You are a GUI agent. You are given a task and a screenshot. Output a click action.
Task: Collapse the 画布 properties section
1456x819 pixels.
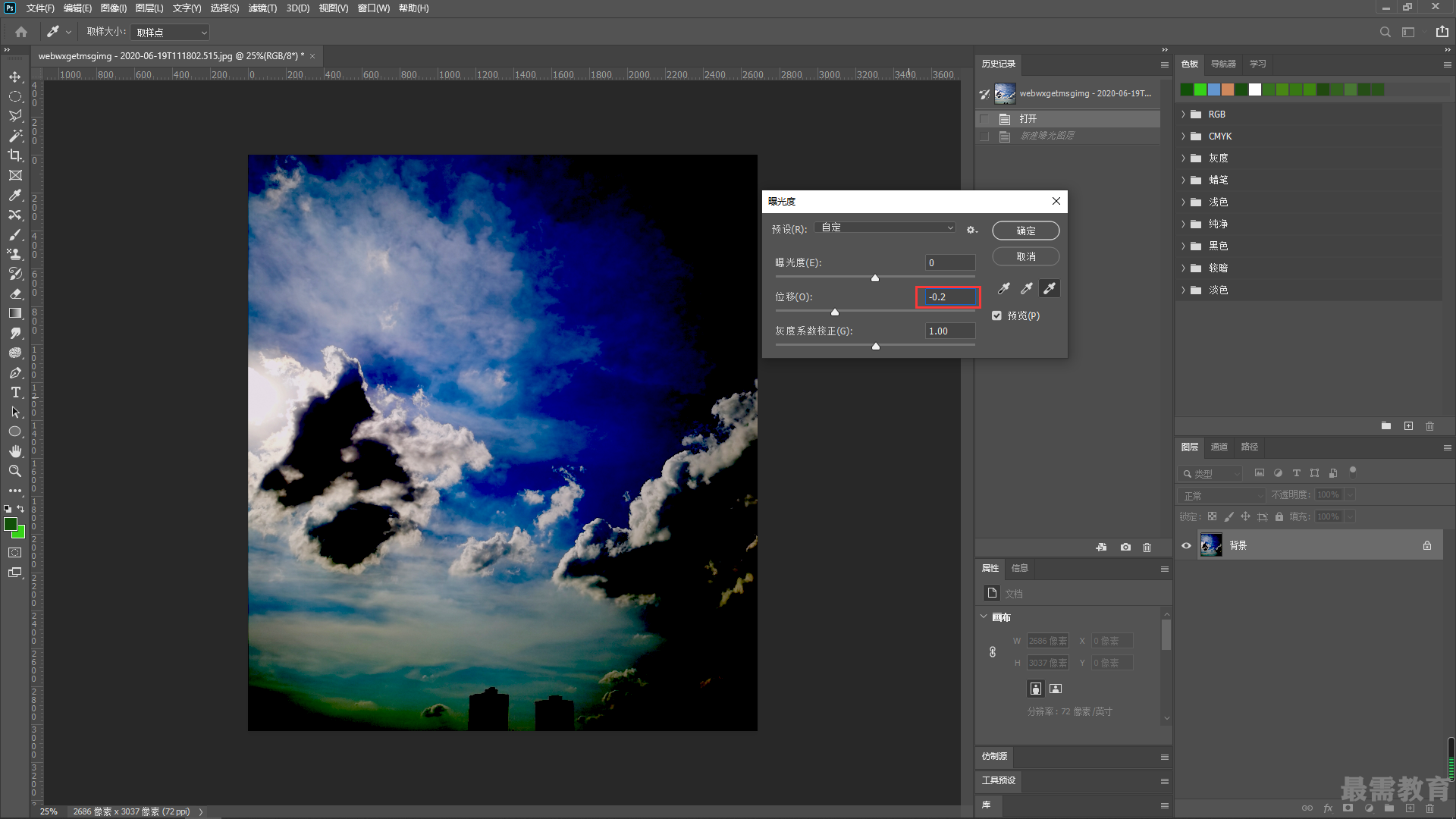click(x=984, y=617)
